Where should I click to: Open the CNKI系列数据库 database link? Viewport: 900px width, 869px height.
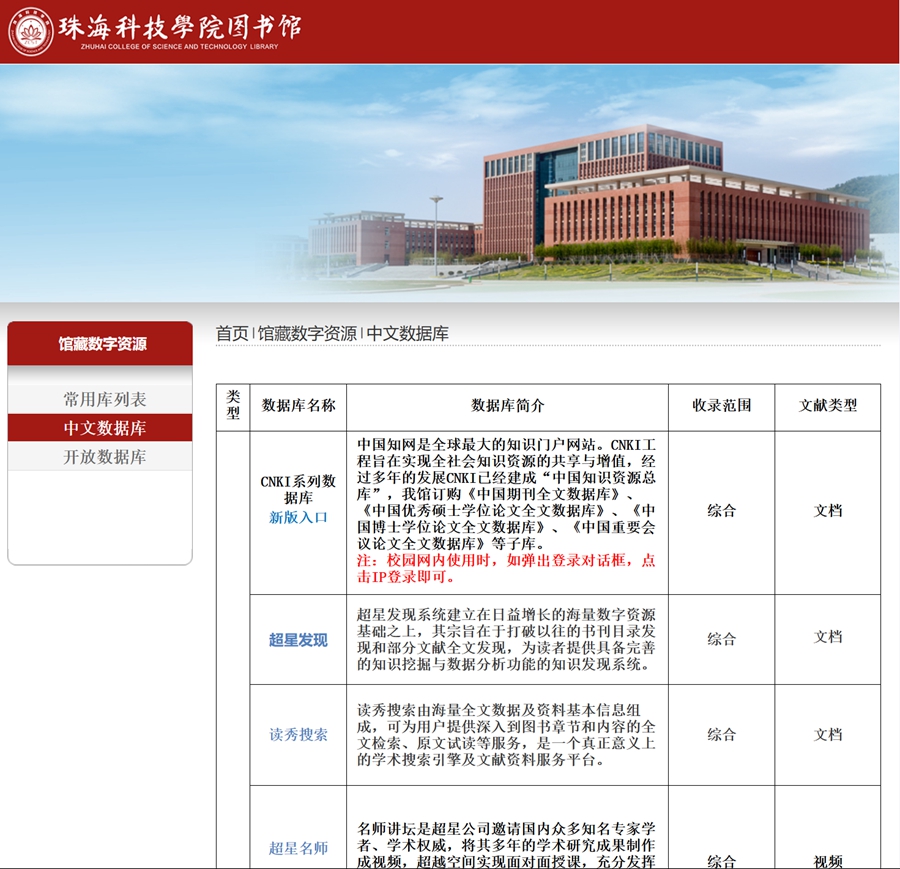pos(298,489)
